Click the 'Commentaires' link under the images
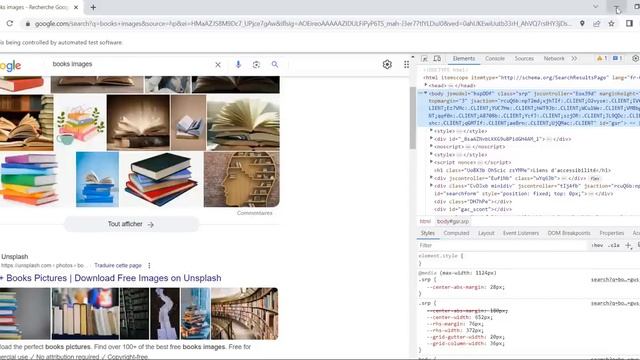The image size is (640, 360). point(254,213)
